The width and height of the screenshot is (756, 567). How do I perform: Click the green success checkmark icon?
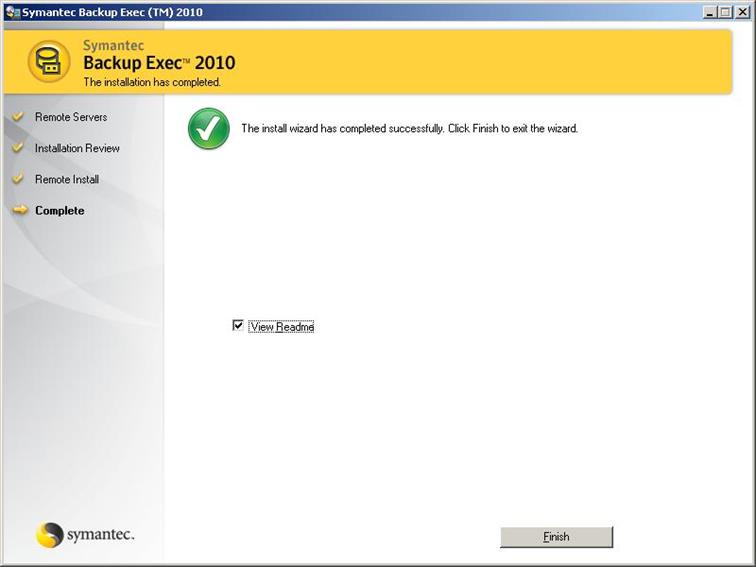(x=209, y=128)
